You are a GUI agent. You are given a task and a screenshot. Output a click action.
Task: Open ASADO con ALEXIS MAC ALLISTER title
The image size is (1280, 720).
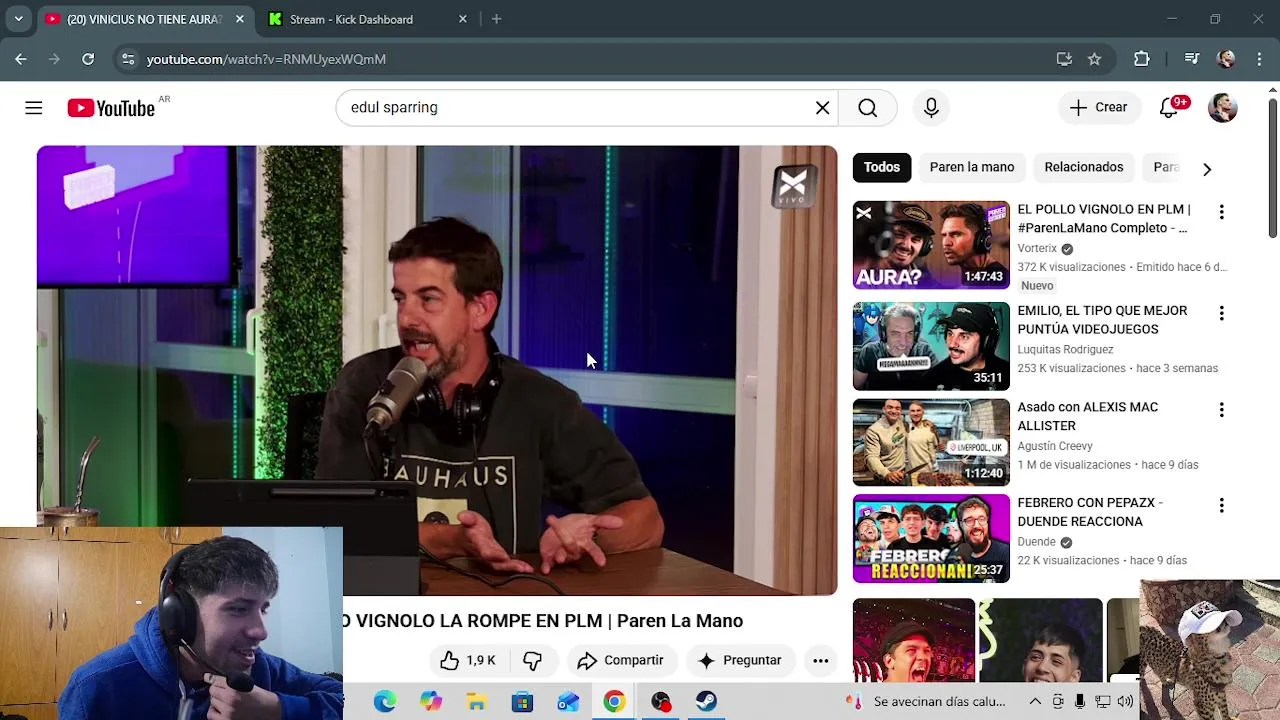pyautogui.click(x=1088, y=416)
